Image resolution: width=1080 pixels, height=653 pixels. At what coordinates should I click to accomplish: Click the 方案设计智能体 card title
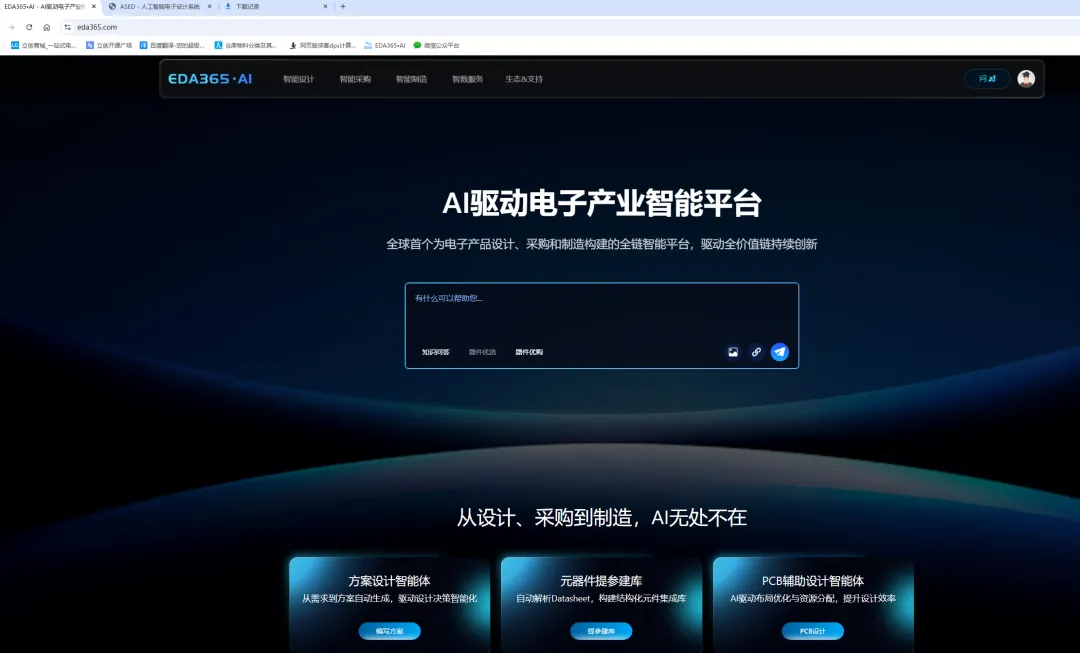pyautogui.click(x=389, y=581)
